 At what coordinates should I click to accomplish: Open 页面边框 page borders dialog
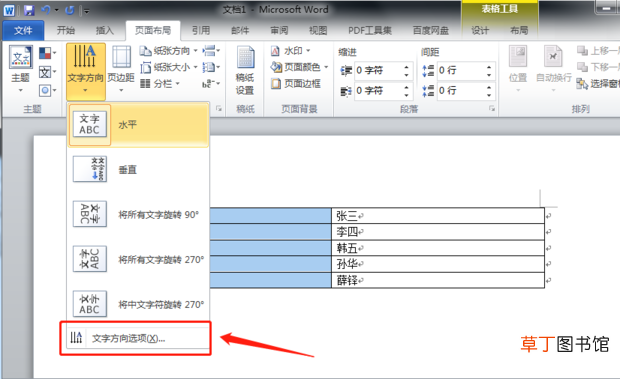[296, 83]
